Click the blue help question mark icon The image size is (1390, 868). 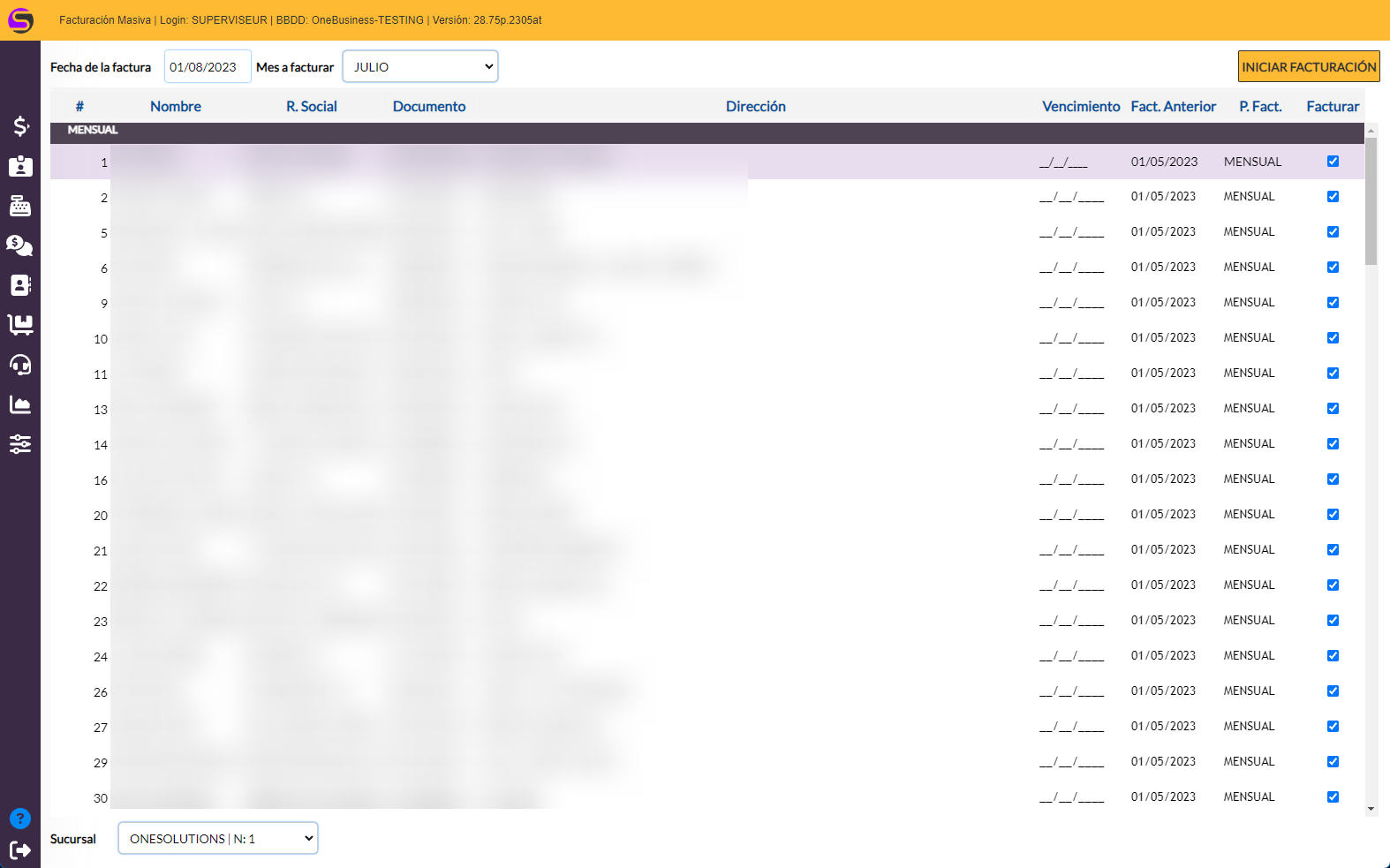pos(20,819)
